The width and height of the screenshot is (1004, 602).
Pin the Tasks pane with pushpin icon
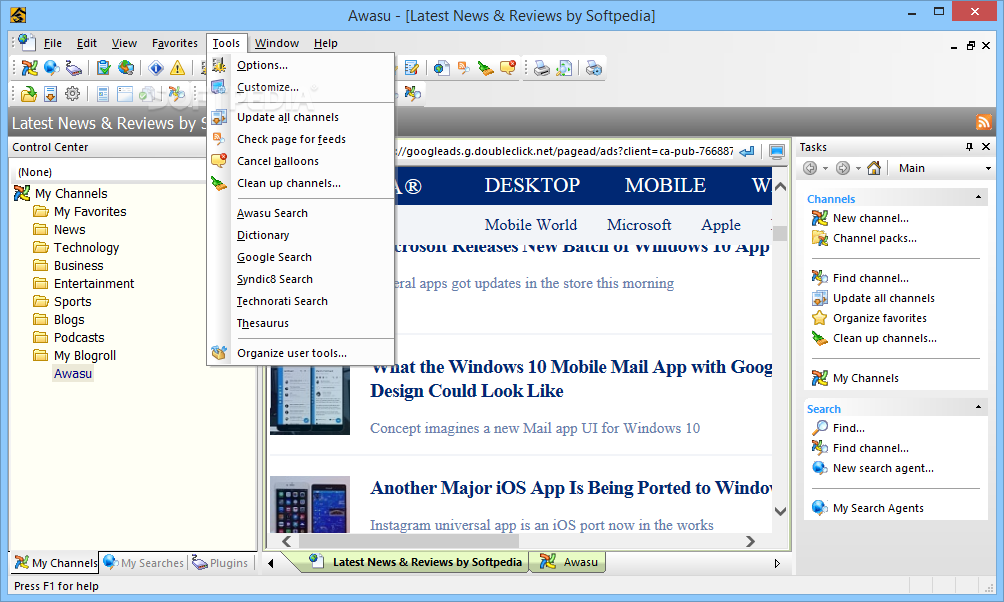[969, 147]
